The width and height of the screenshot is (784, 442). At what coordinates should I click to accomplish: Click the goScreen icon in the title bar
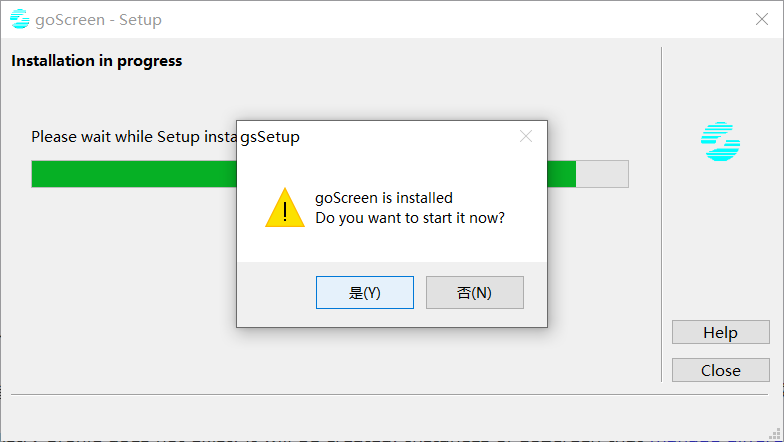tap(19, 20)
